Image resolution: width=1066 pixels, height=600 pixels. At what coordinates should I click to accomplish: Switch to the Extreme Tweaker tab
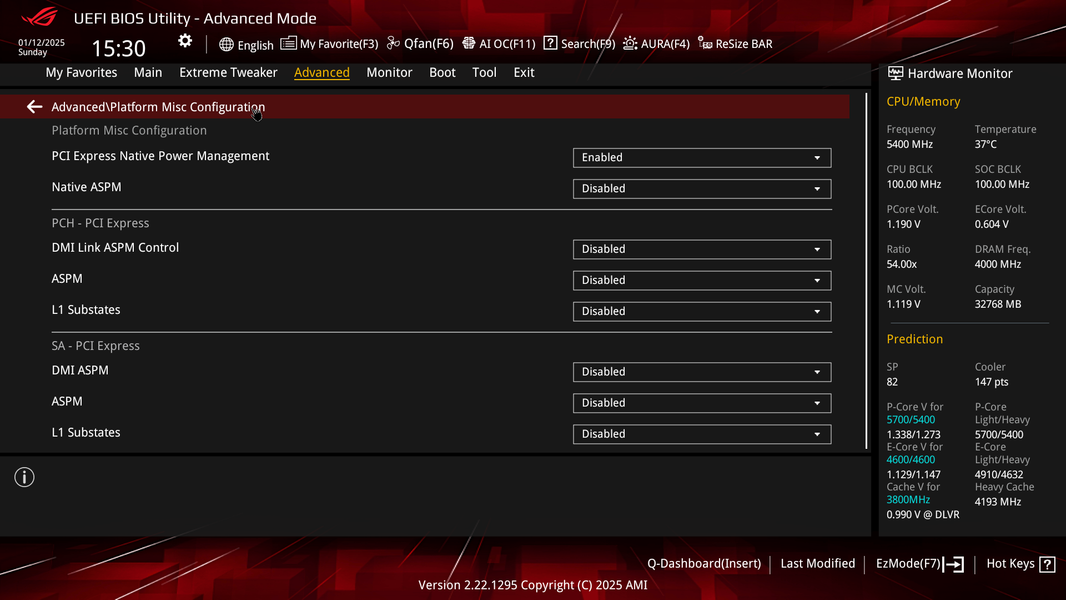(x=228, y=73)
